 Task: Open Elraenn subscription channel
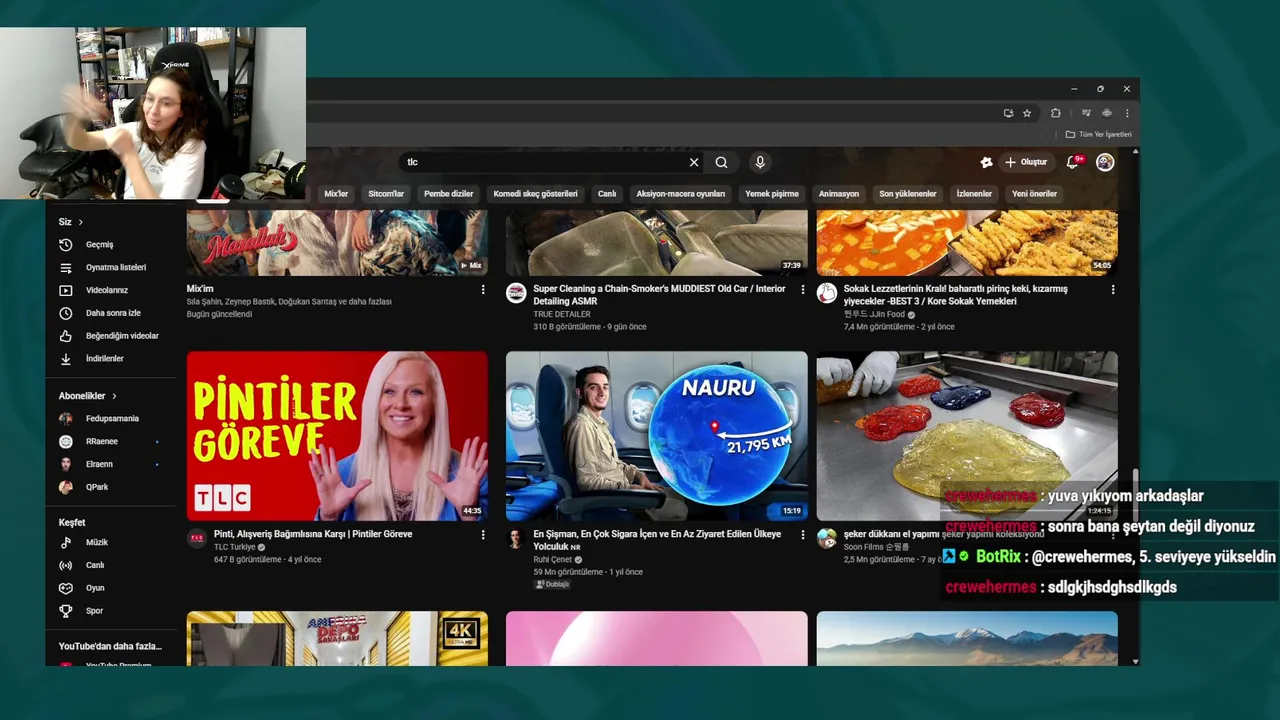click(99, 465)
